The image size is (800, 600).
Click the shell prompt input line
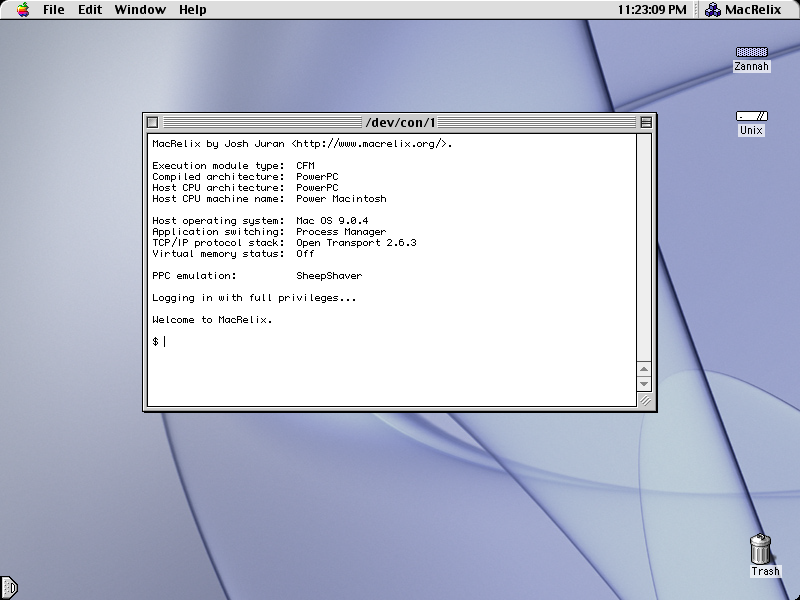(x=392, y=342)
